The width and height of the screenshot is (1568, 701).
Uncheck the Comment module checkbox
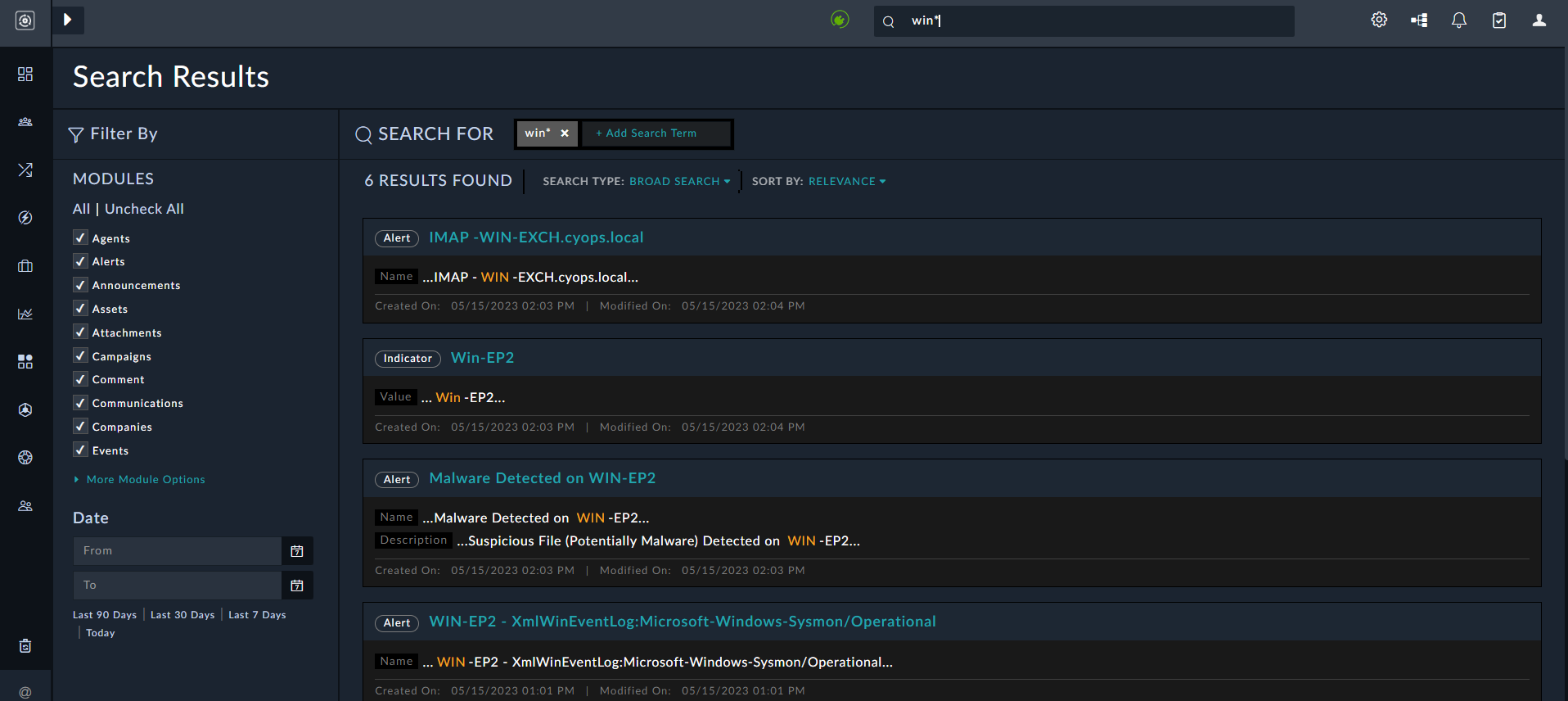coord(80,379)
